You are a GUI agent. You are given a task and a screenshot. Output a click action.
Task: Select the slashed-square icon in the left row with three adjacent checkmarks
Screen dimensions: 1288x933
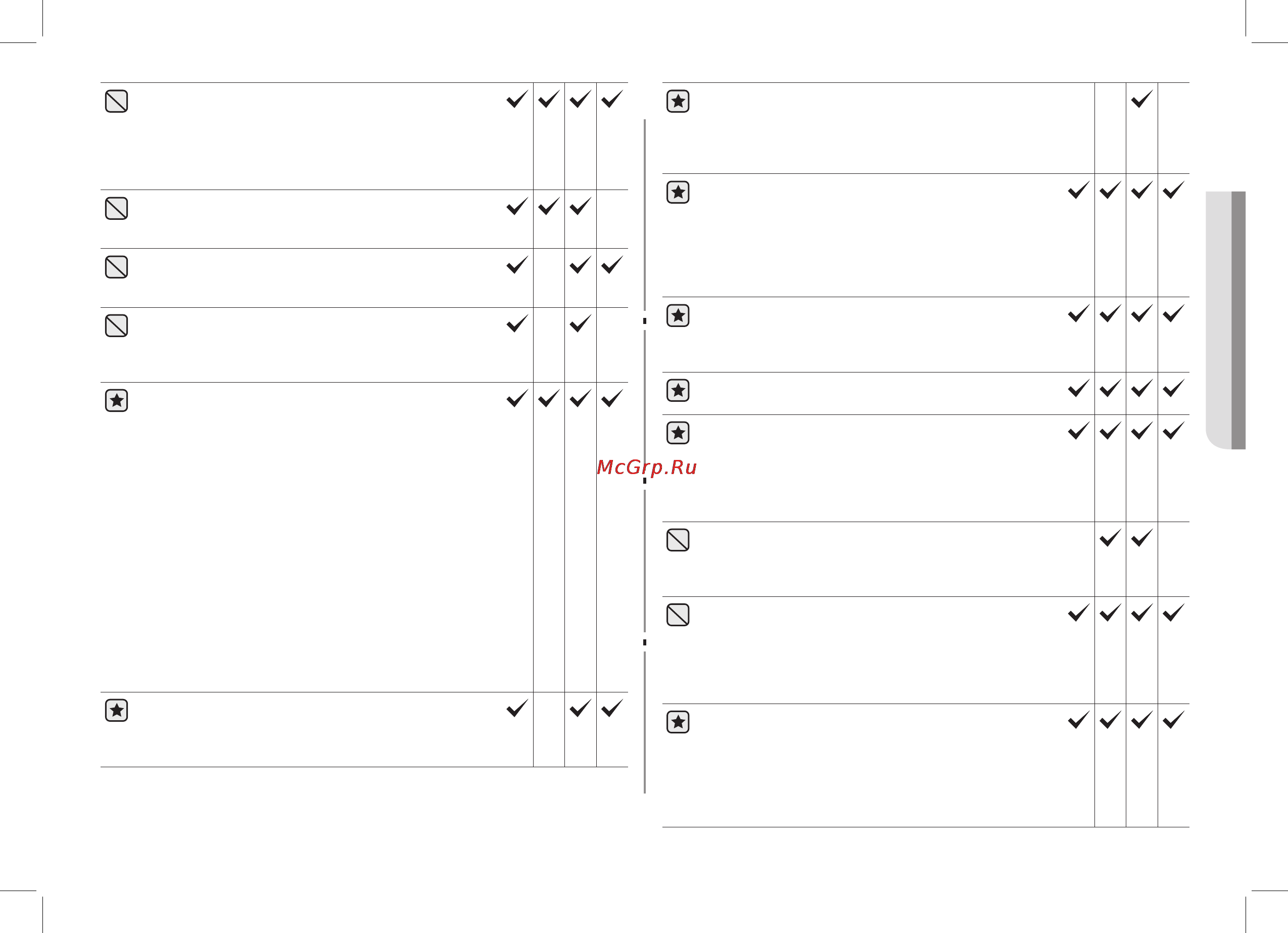coord(116,209)
